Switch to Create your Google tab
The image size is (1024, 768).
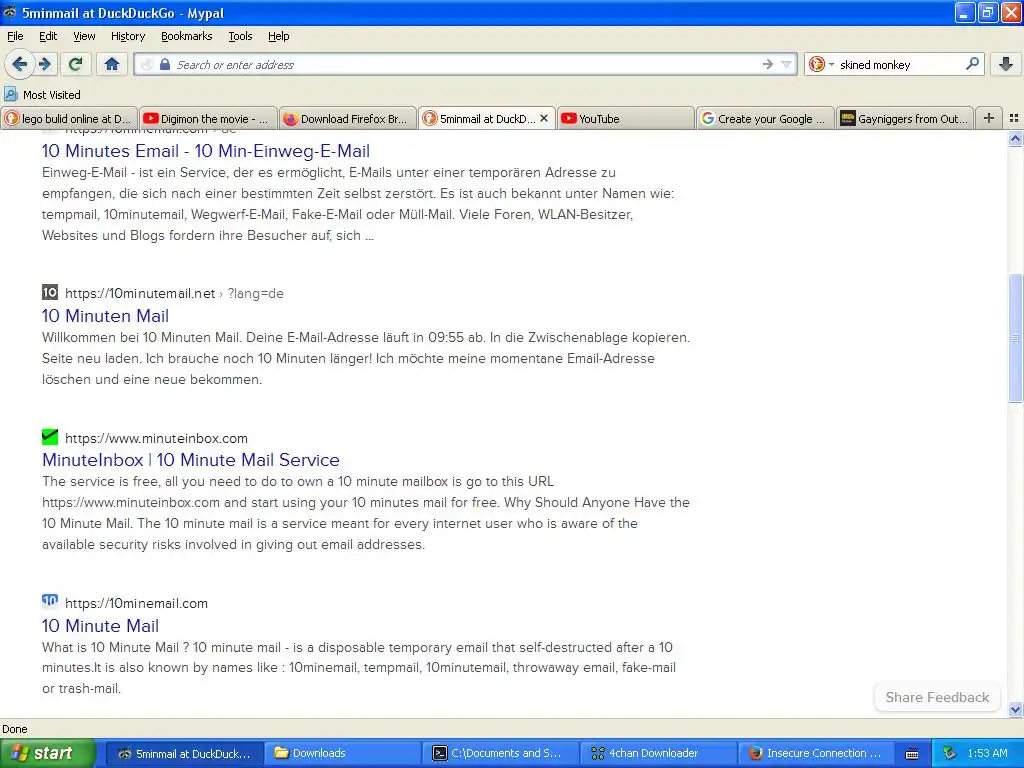765,118
